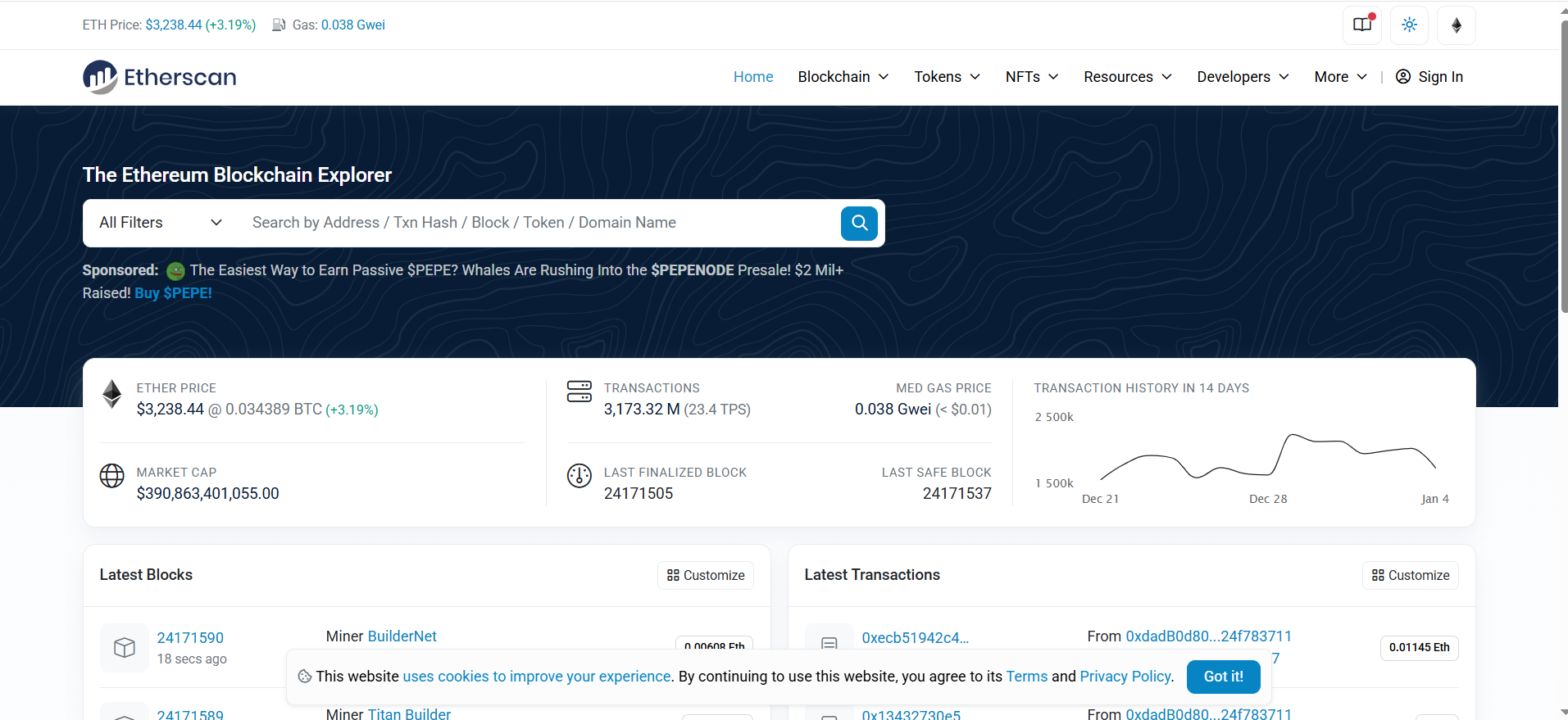This screenshot has width=1568, height=720.
Task: Expand the NFTs menu
Action: [x=1032, y=76]
